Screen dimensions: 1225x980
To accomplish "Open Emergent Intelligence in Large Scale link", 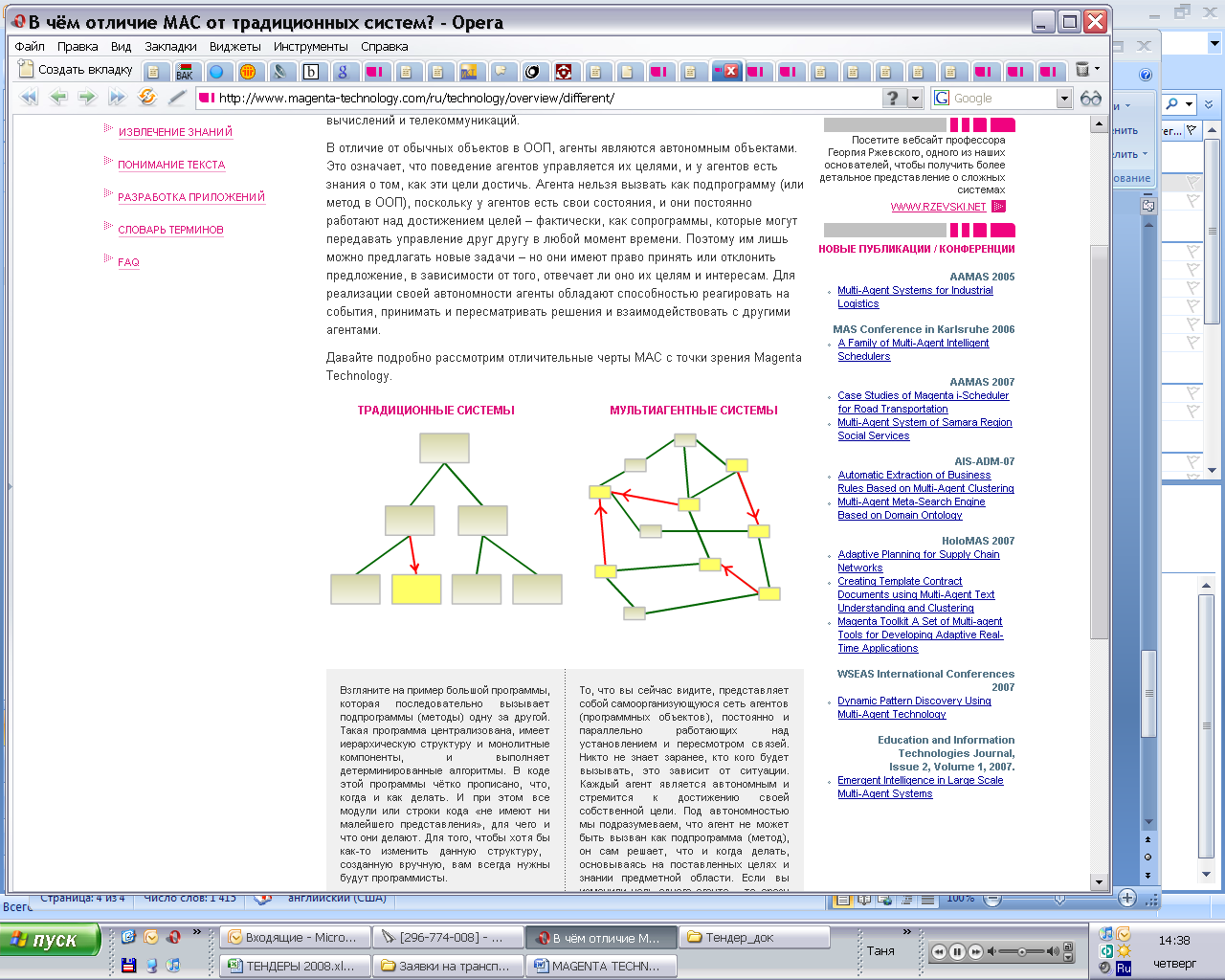I will click(920, 787).
